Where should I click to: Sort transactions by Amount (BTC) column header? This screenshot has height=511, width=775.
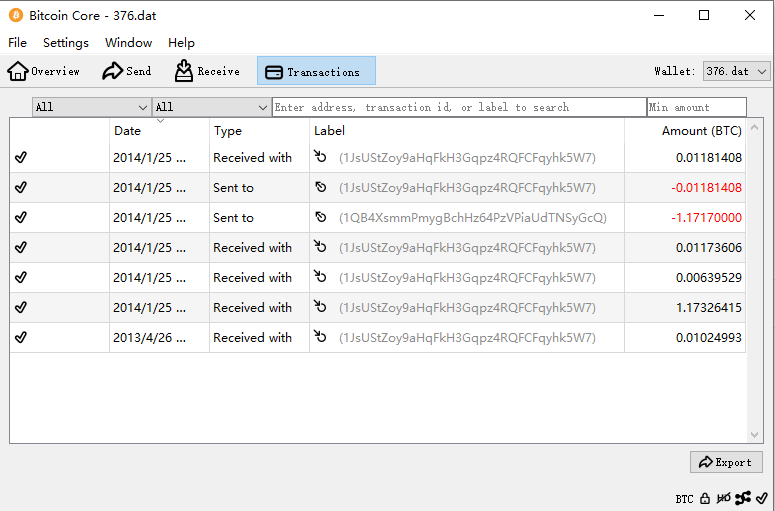[x=701, y=131]
